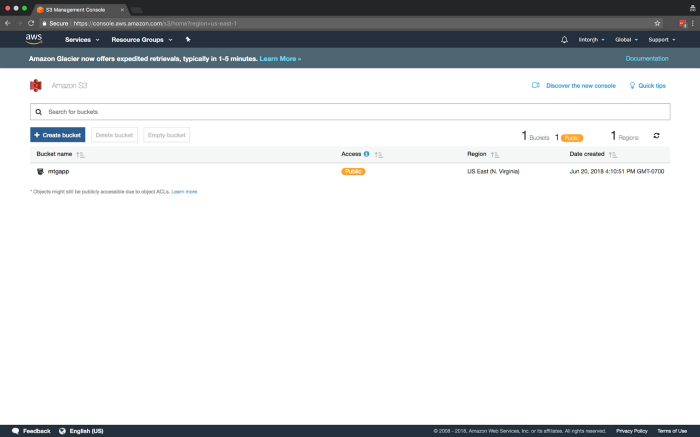The height and width of the screenshot is (437, 700).
Task: Click the Region column header text
Action: tap(476, 154)
